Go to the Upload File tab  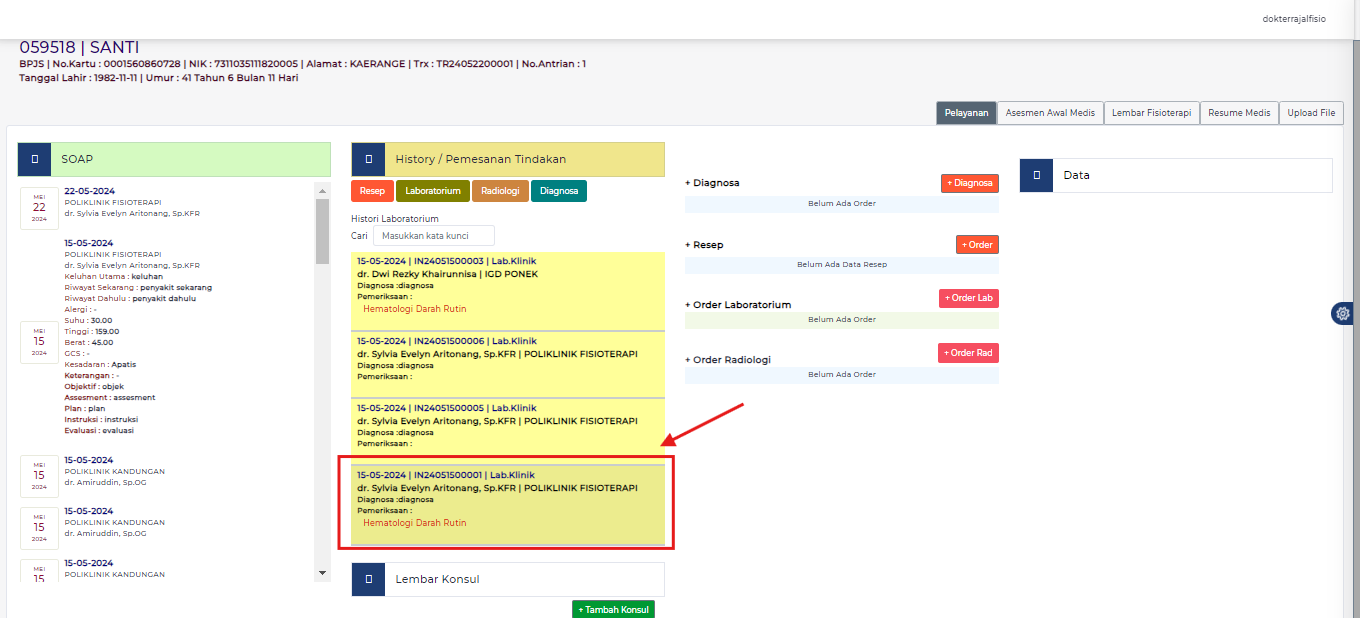coord(1311,113)
